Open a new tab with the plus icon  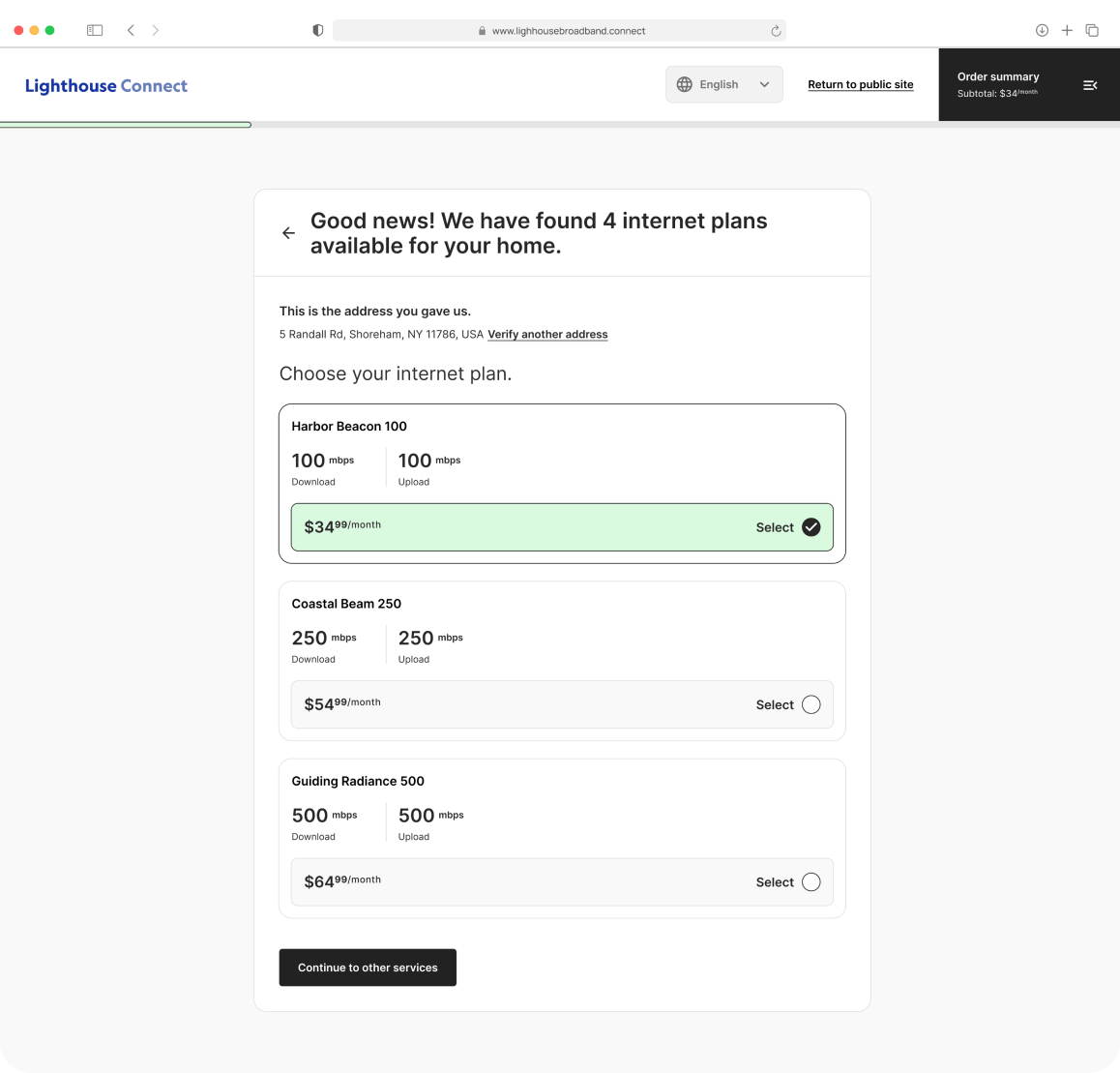point(1067,31)
